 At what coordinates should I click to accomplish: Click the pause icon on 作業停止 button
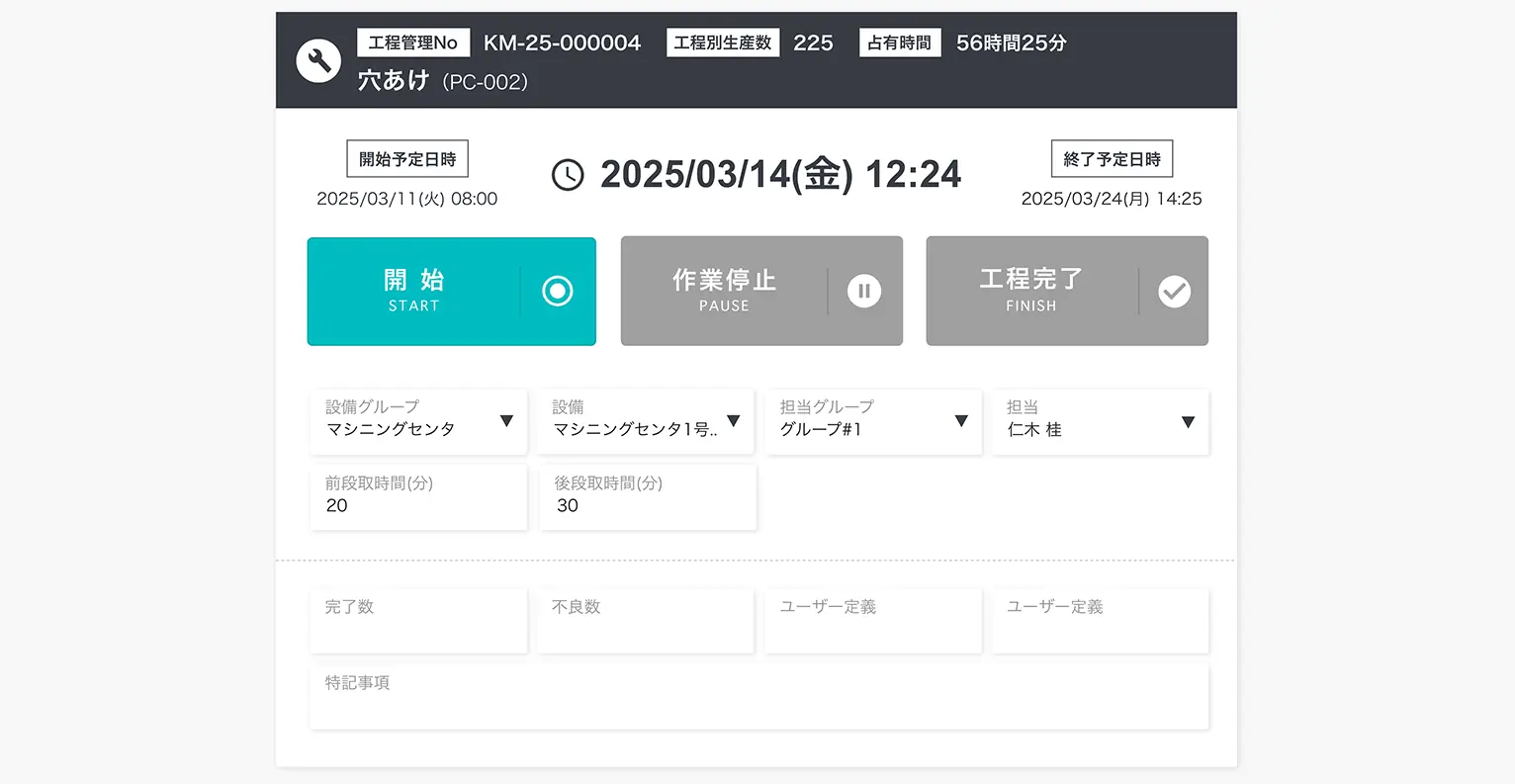point(863,291)
